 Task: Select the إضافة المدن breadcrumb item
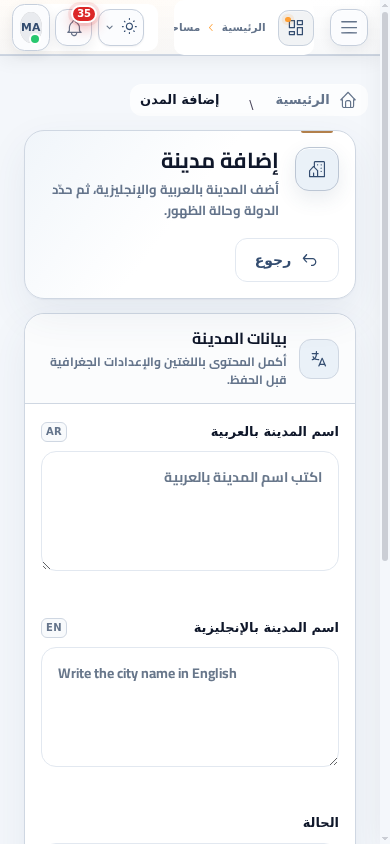pyautogui.click(x=179, y=100)
